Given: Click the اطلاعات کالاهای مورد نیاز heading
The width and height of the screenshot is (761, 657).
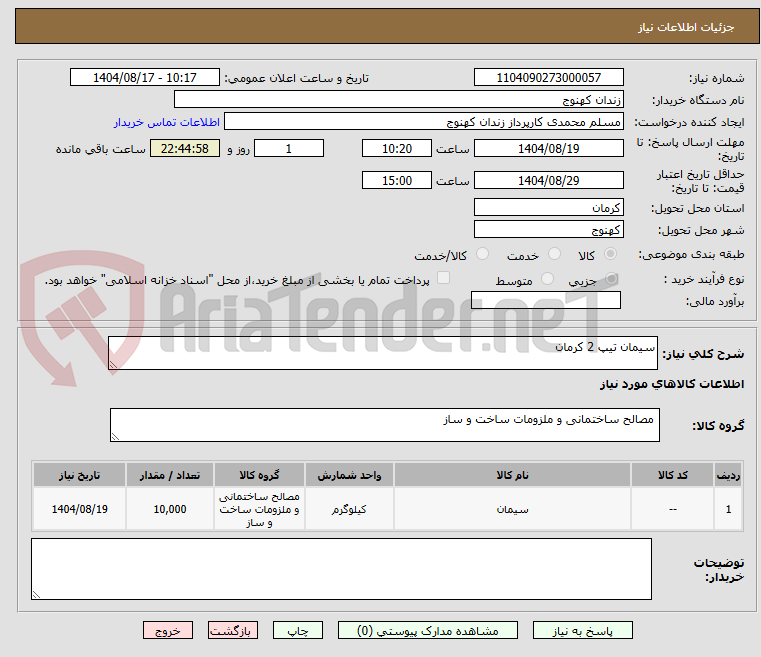Looking at the screenshot, I should (672, 384).
